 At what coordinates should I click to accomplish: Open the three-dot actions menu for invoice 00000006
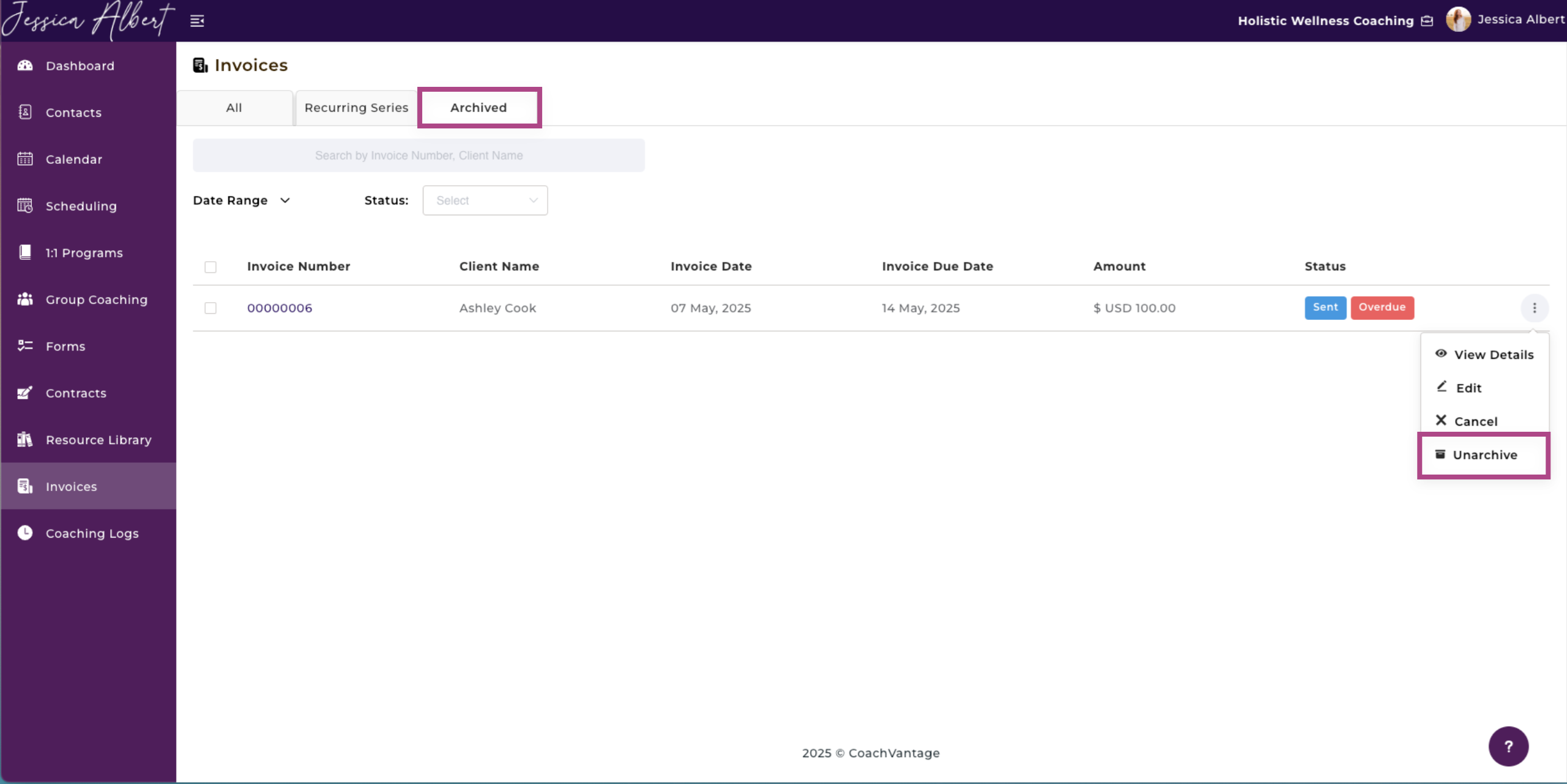(1534, 308)
